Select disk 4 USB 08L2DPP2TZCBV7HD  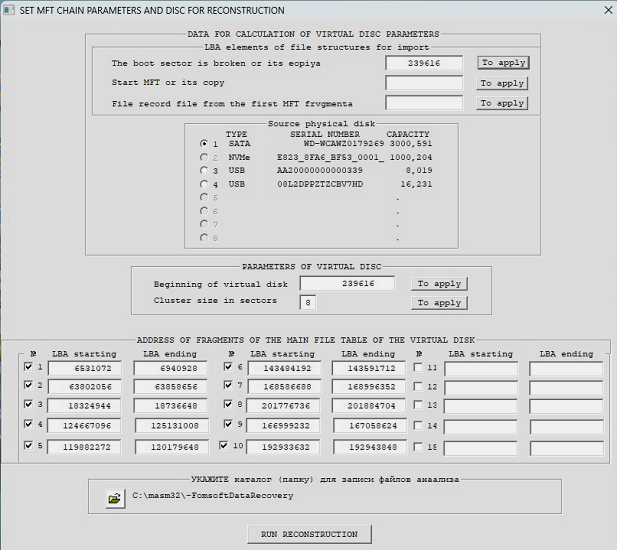pyautogui.click(x=203, y=184)
